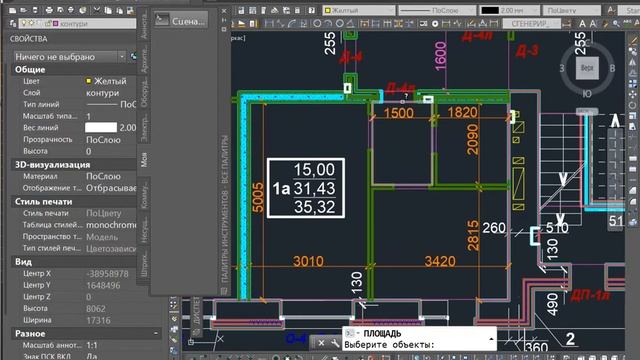Open the layer dropdown showing контури
This screenshot has width=640, height=360.
(78, 24)
